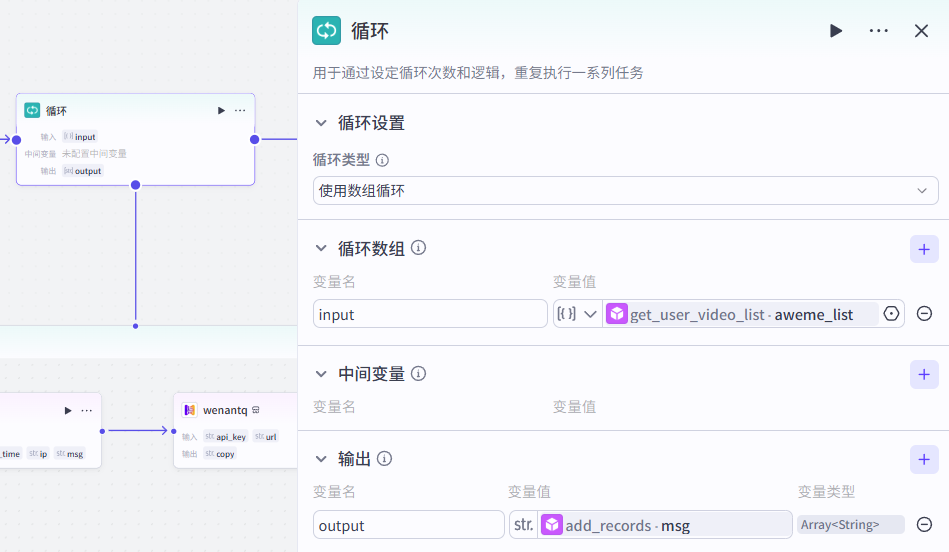The width and height of the screenshot is (949, 552).
Task: Click the wenantq node plugin icon
Action: click(189, 410)
